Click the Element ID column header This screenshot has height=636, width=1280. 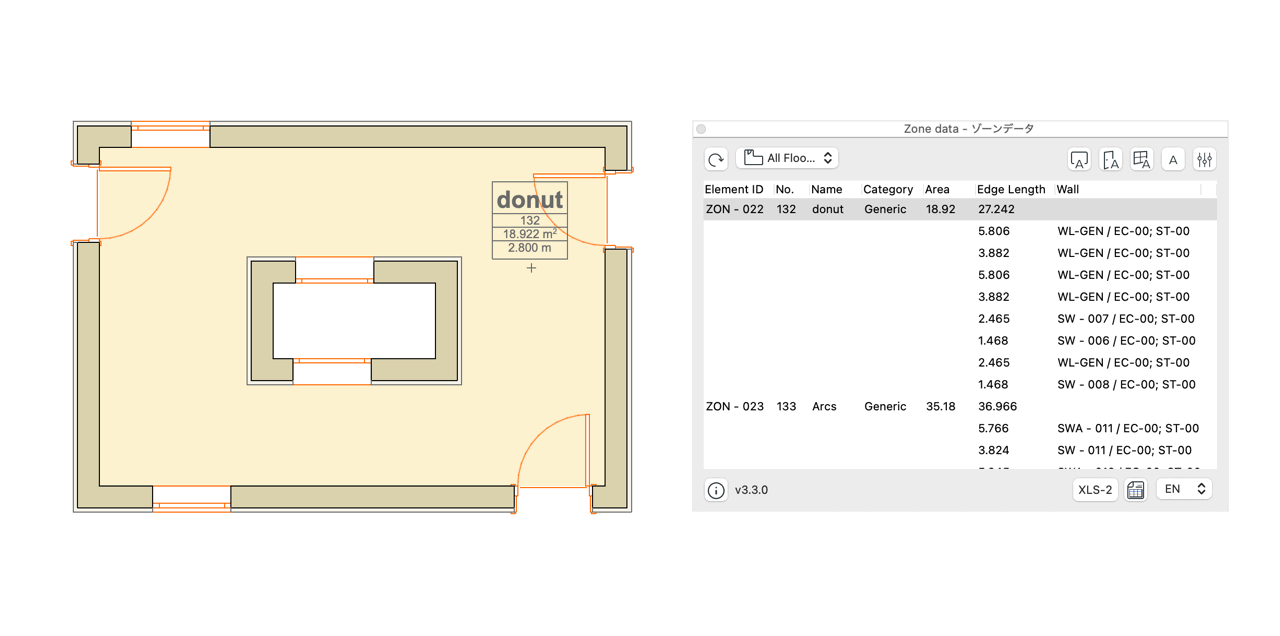pos(734,189)
